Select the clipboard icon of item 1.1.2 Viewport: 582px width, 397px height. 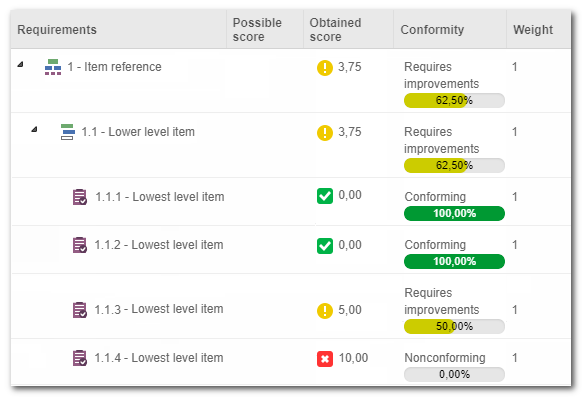tap(80, 245)
